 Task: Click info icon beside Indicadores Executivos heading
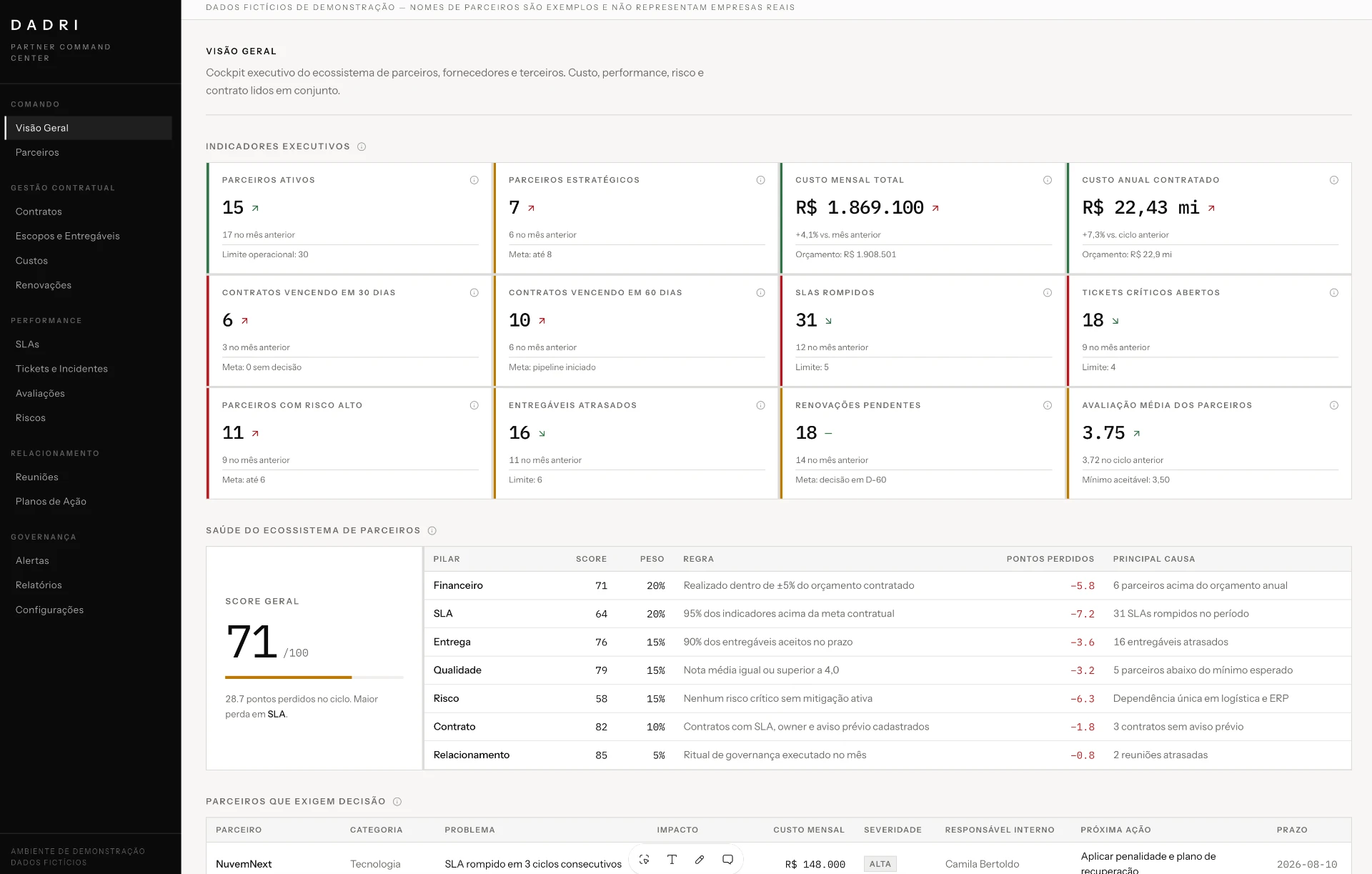362,147
